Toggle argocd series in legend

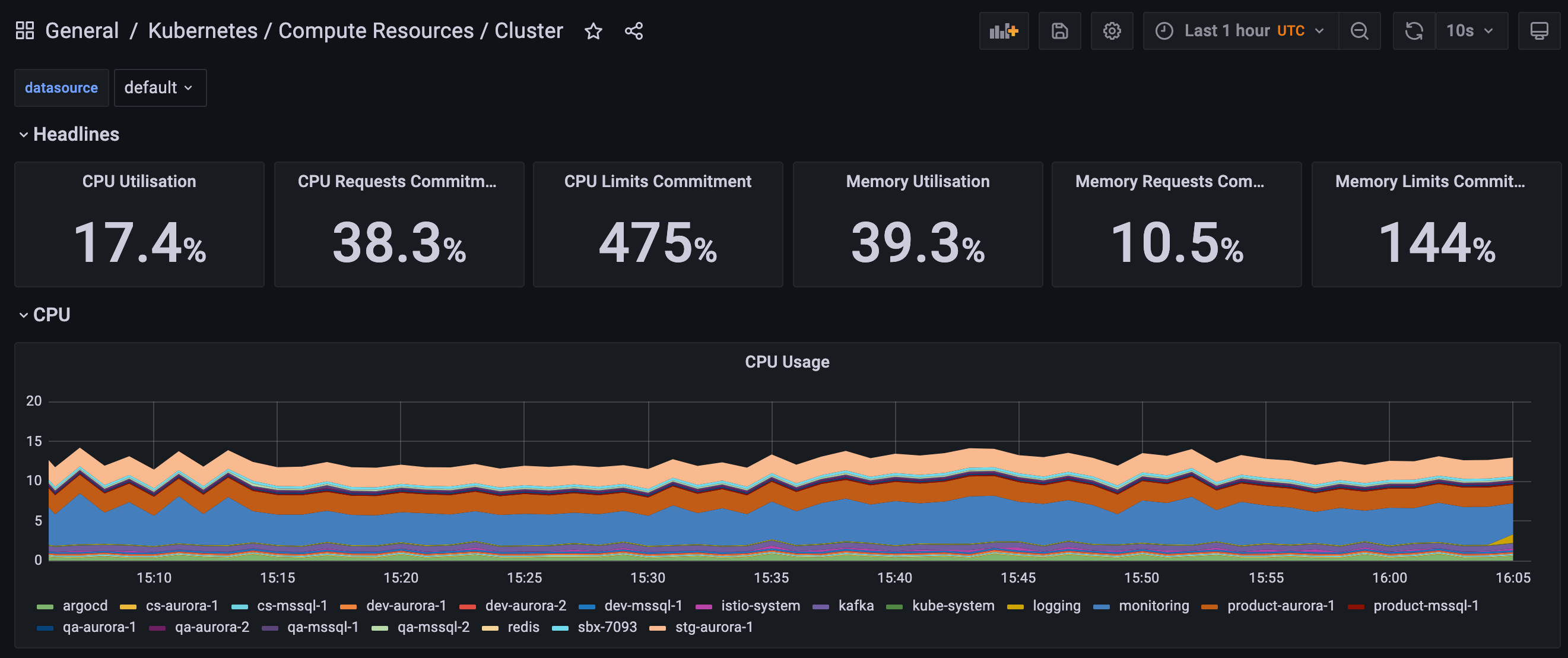pyautogui.click(x=85, y=606)
